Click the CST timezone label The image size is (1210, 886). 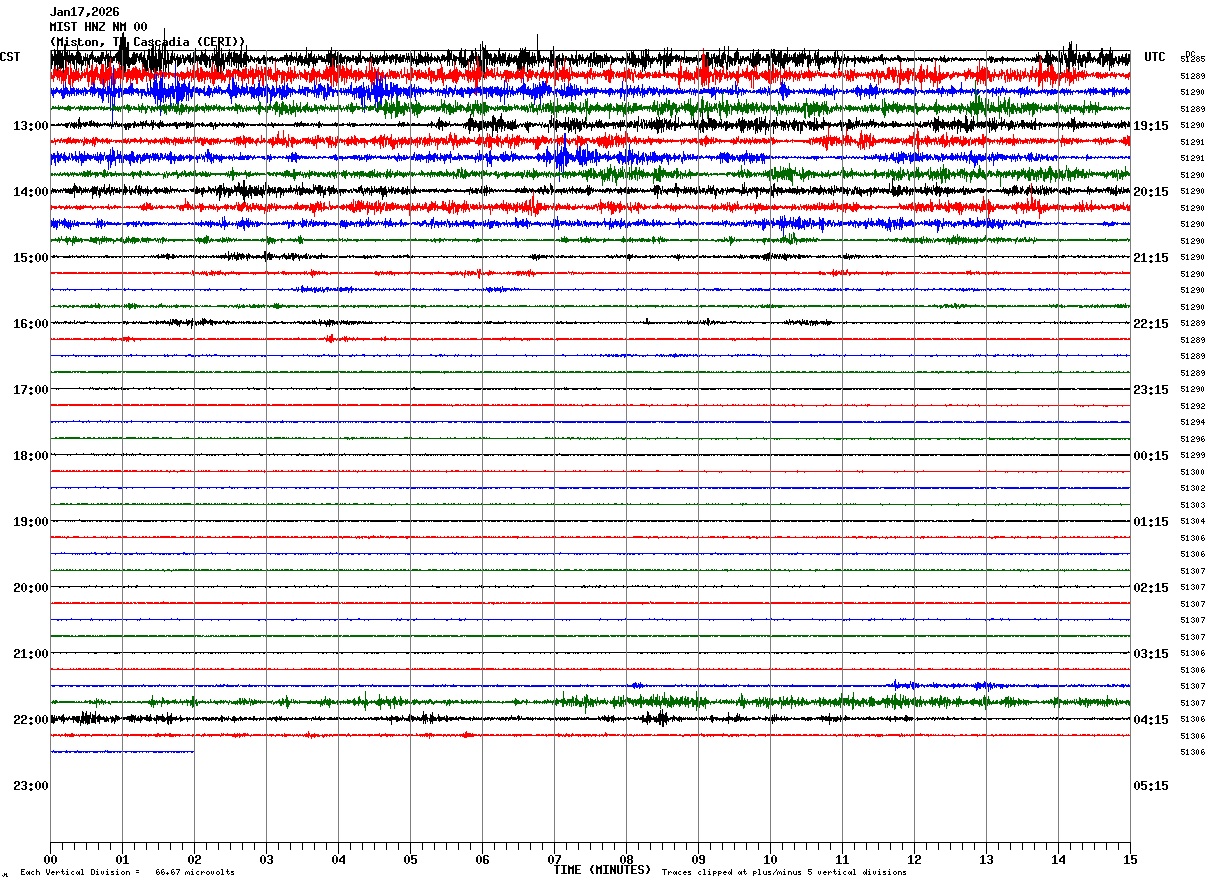10,57
